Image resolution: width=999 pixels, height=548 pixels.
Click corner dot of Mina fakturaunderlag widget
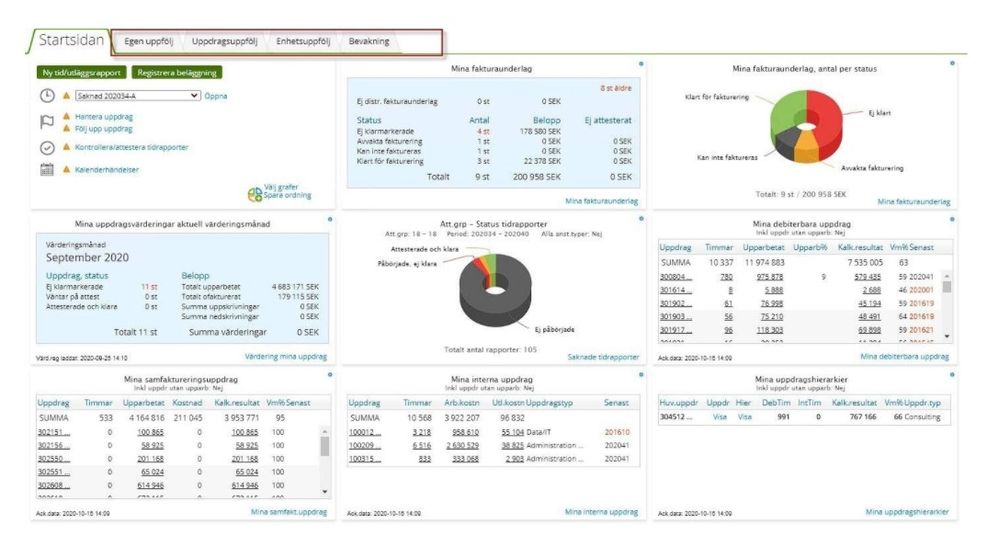[x=641, y=64]
